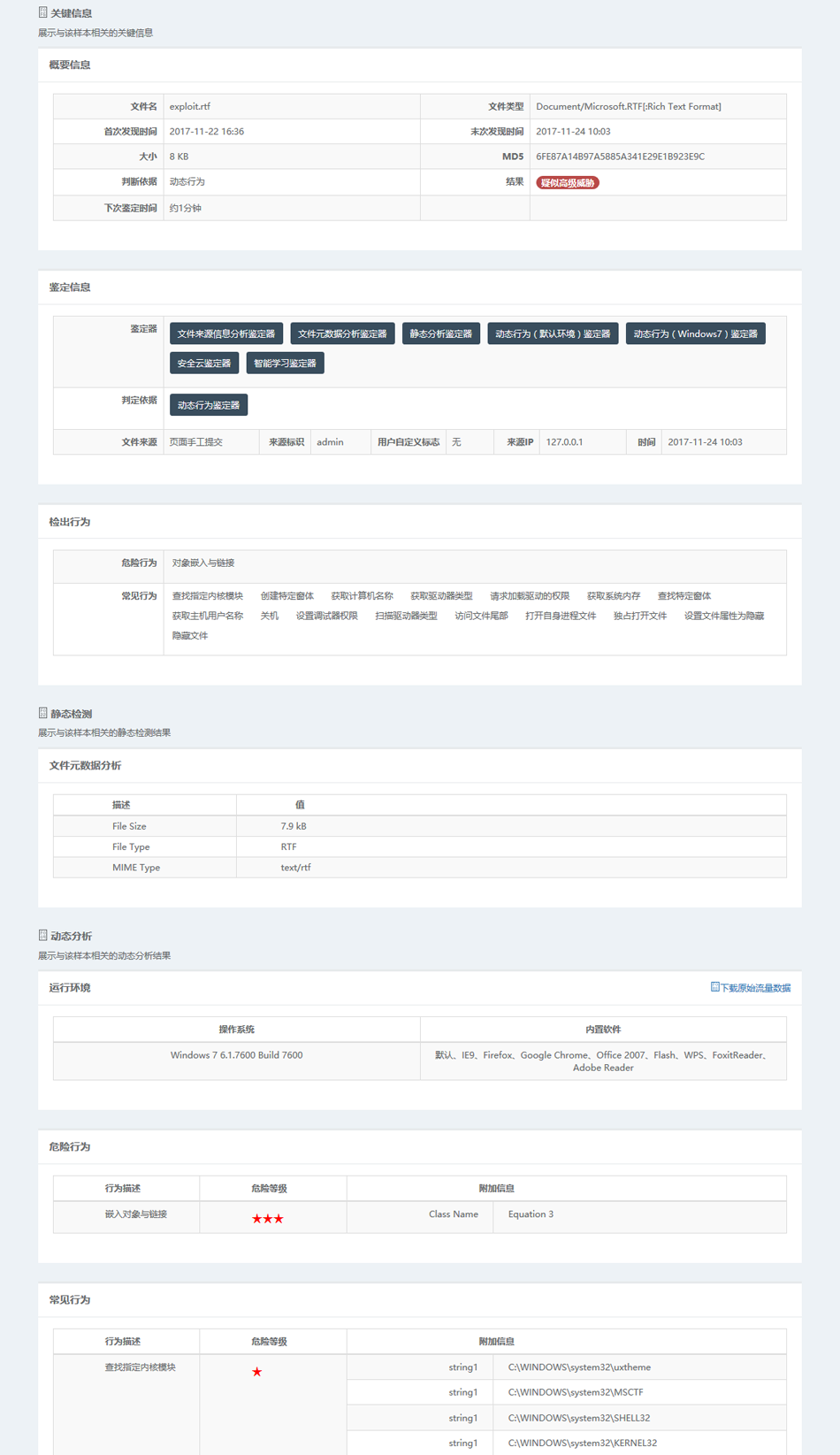This screenshot has width=840, height=1455.
Task: Click the 访问文件尾部 behavior tag
Action: coord(481,616)
